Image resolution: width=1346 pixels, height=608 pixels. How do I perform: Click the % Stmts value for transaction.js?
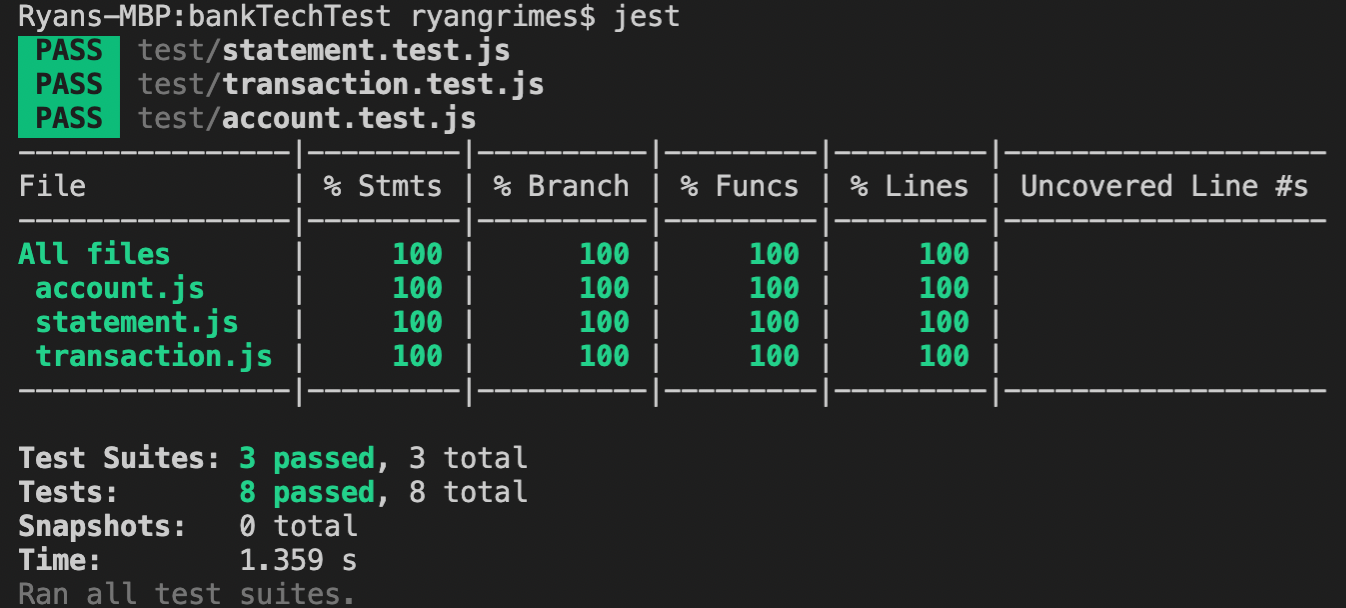[x=417, y=356]
